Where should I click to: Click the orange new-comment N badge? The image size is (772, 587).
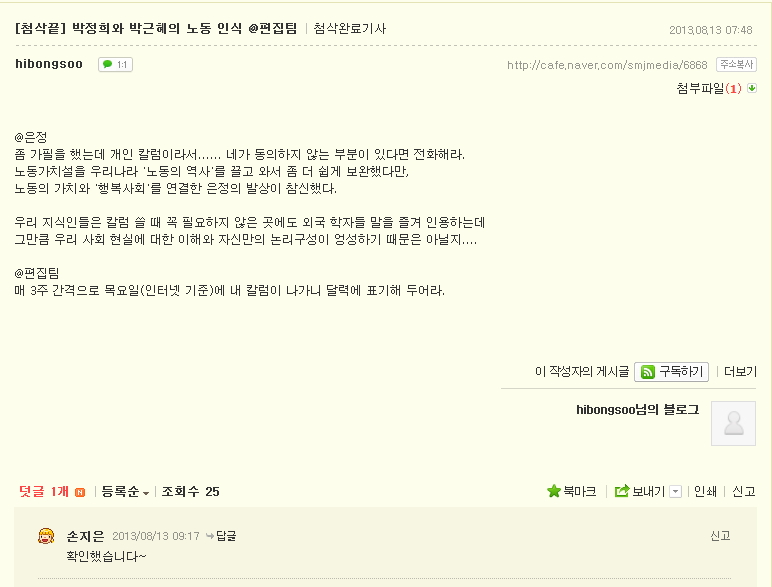(x=80, y=492)
